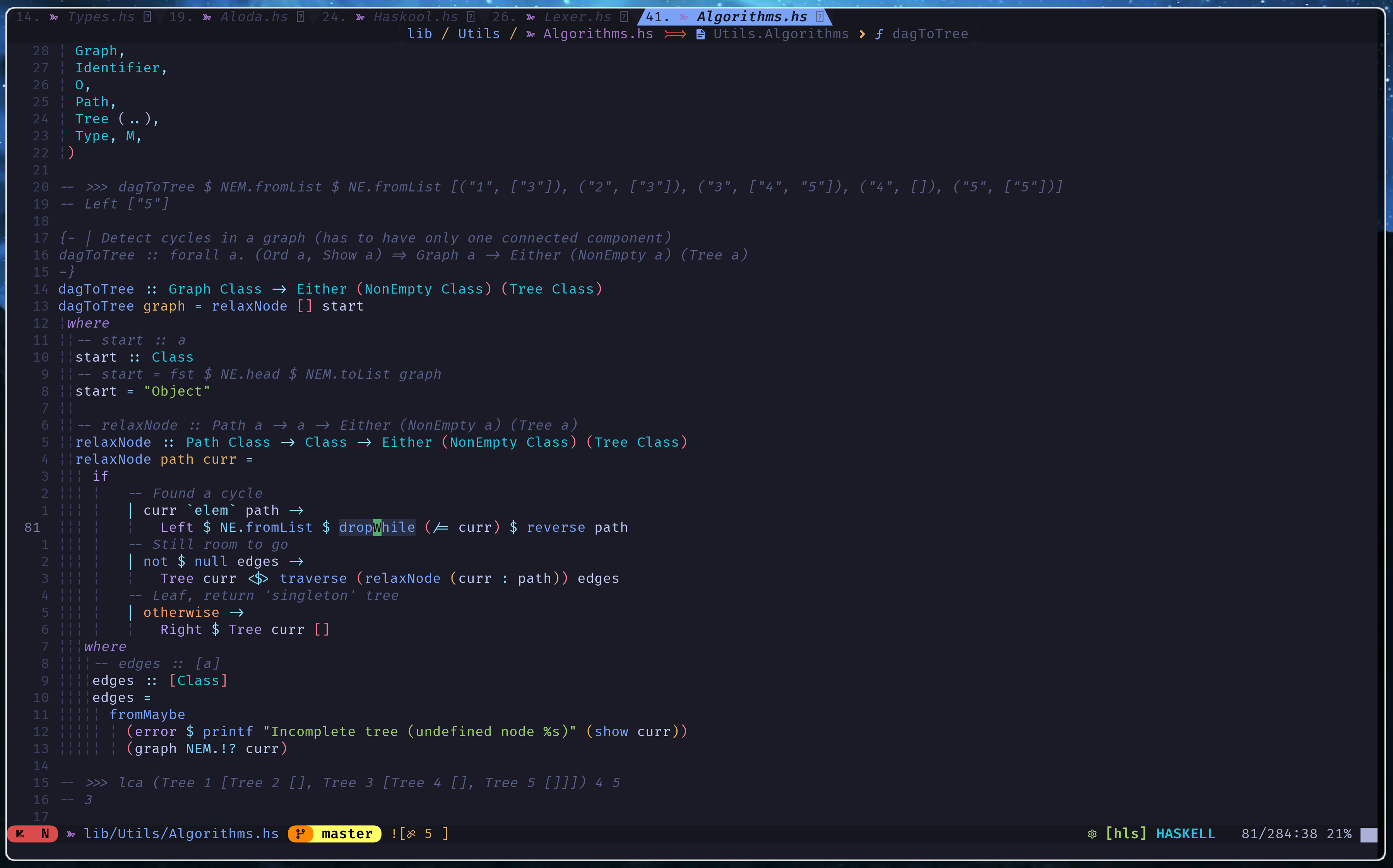
Task: Click the Haskell icon on Aloda.hs tab
Action: (x=207, y=17)
